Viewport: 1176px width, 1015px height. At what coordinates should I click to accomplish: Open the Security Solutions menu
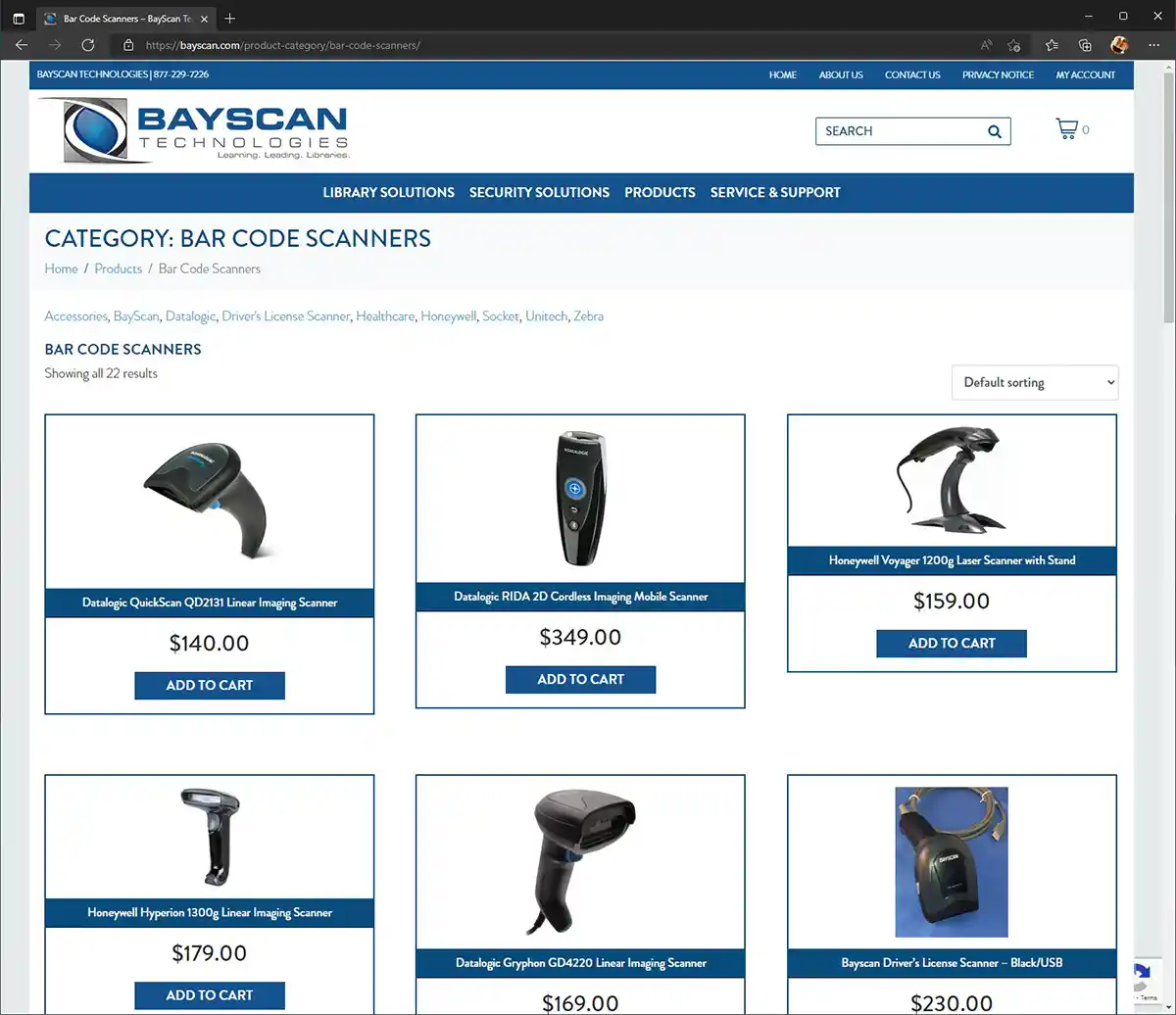click(x=539, y=192)
